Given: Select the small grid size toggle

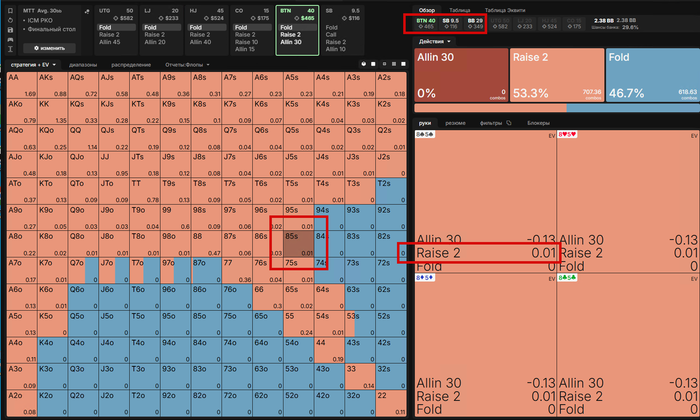Looking at the screenshot, I should tap(384, 64).
